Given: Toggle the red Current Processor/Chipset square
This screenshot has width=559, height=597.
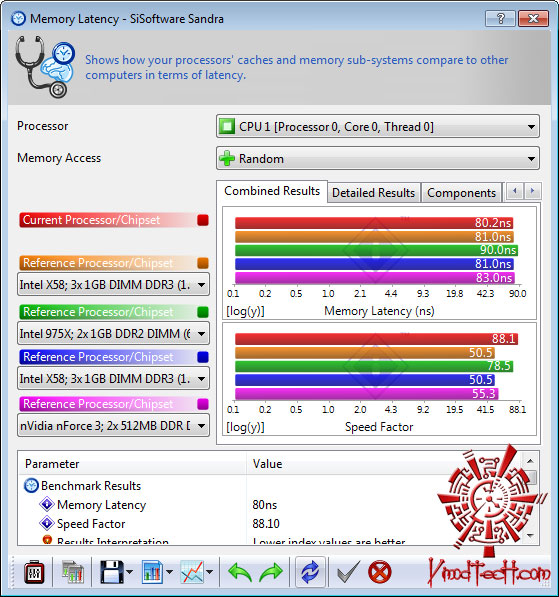Looking at the screenshot, I should [x=203, y=220].
